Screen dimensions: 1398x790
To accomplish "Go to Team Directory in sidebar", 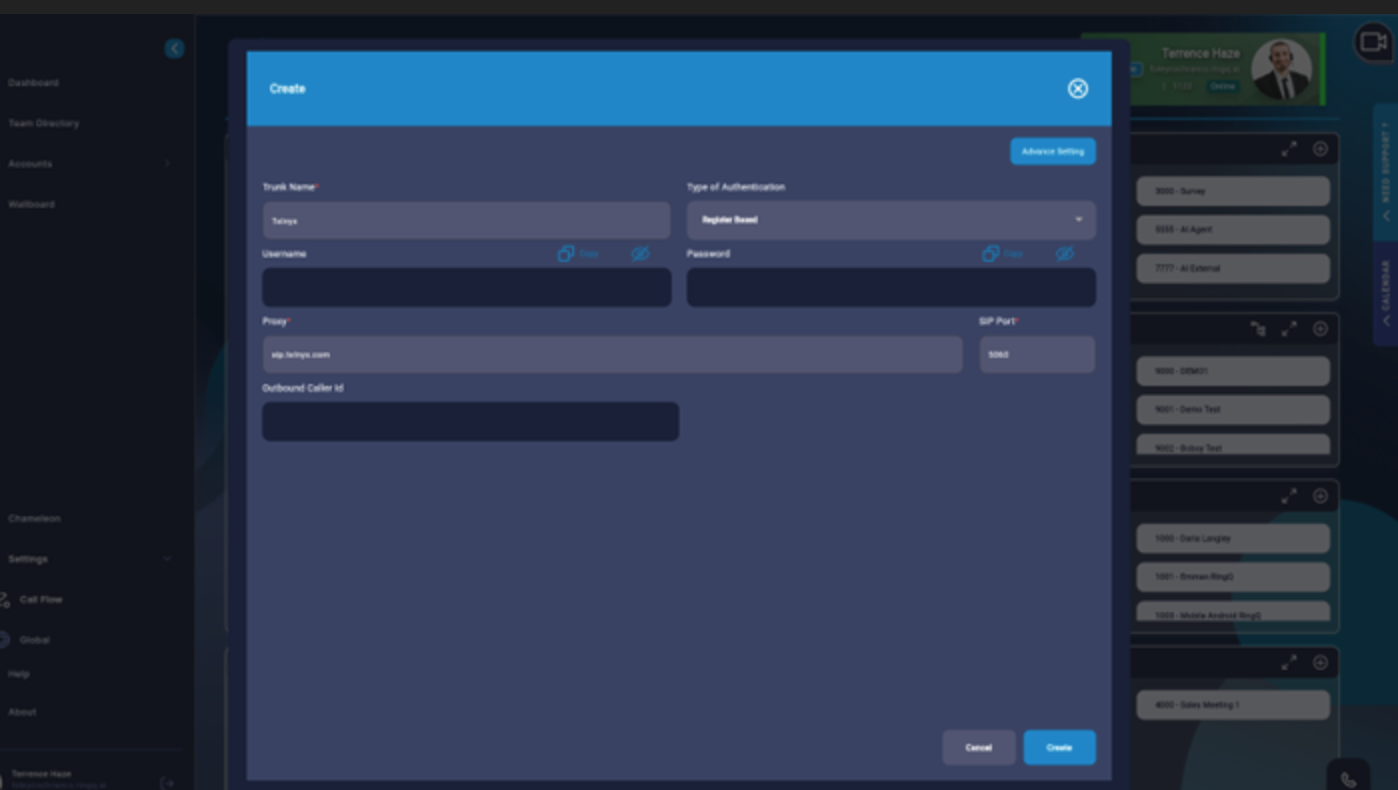I will pos(43,123).
